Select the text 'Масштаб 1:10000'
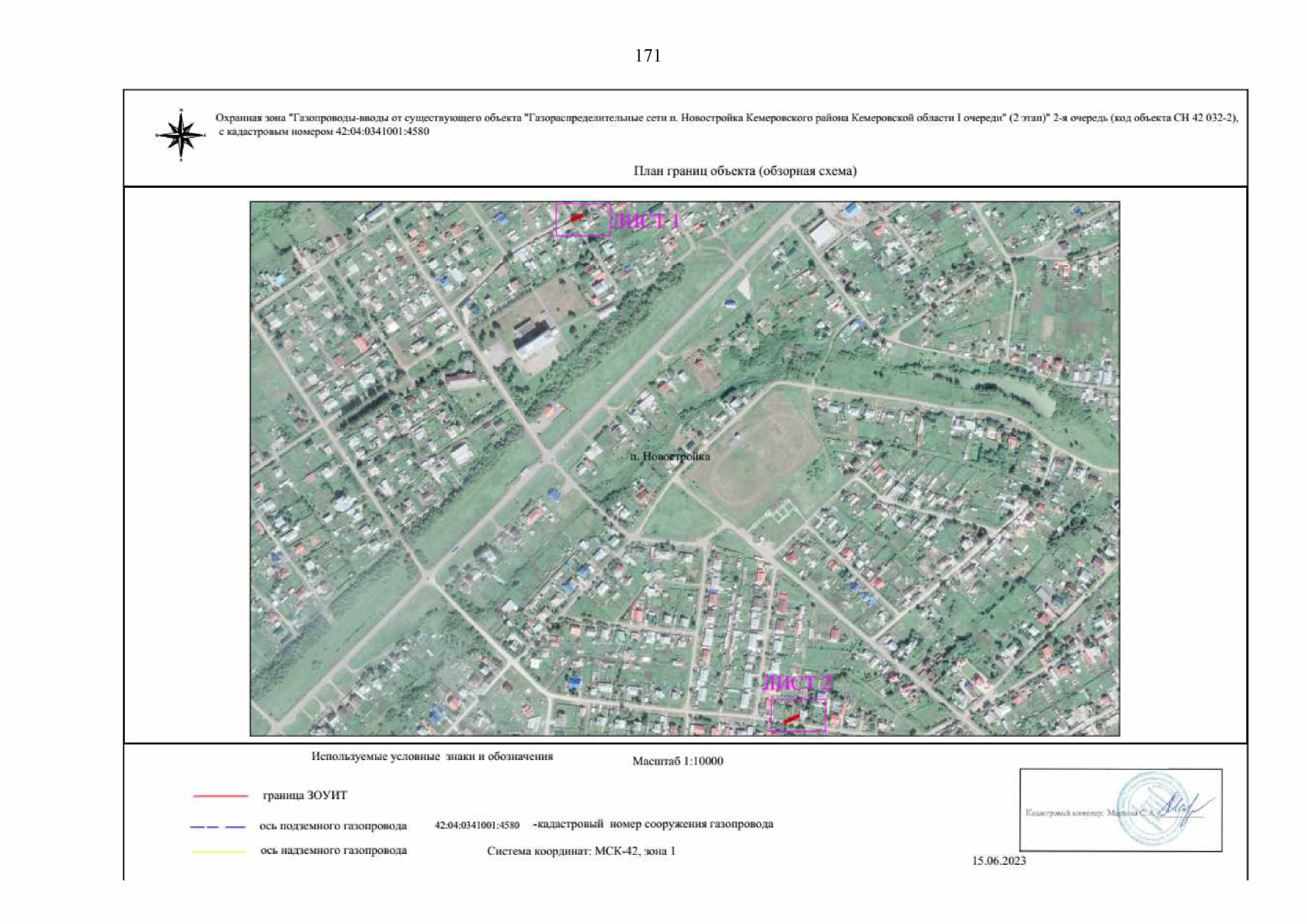 pos(678,761)
